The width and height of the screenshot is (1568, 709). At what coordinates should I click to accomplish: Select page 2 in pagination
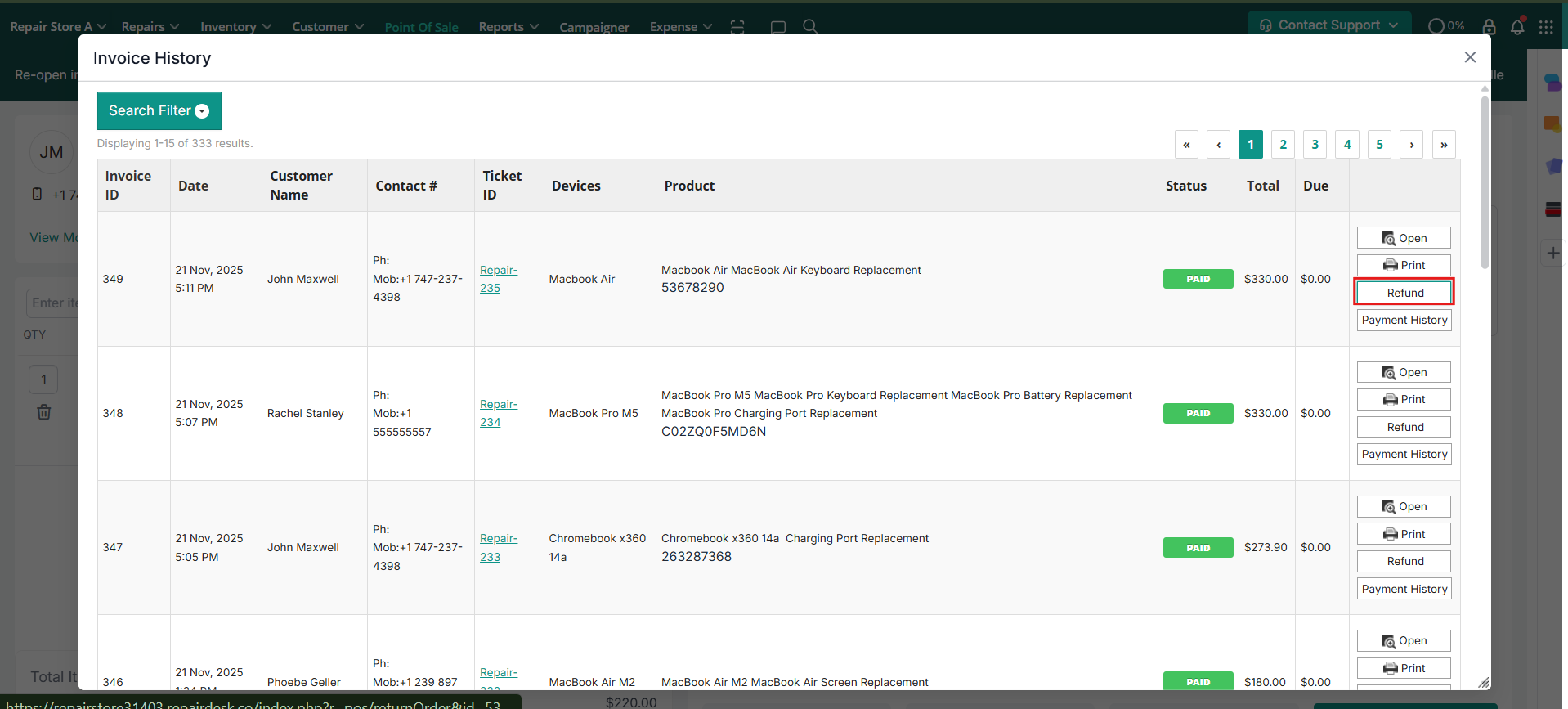tap(1283, 144)
